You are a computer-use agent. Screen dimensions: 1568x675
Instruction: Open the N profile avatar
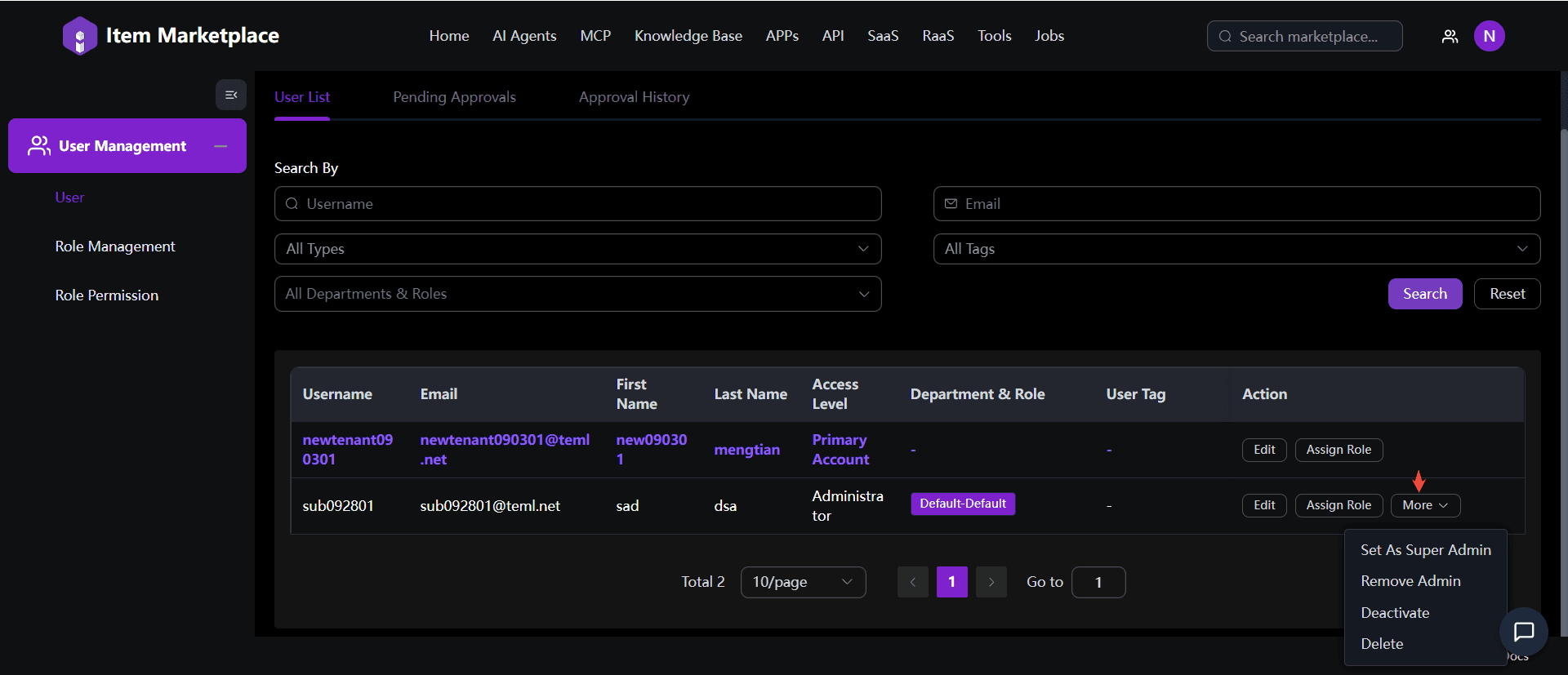(1489, 36)
